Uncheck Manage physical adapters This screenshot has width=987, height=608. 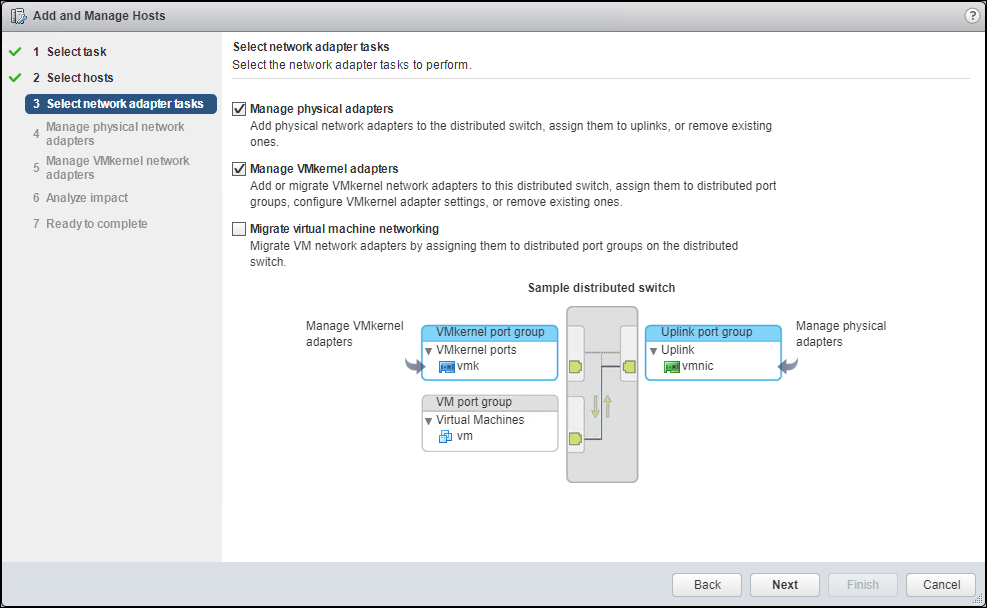point(238,108)
